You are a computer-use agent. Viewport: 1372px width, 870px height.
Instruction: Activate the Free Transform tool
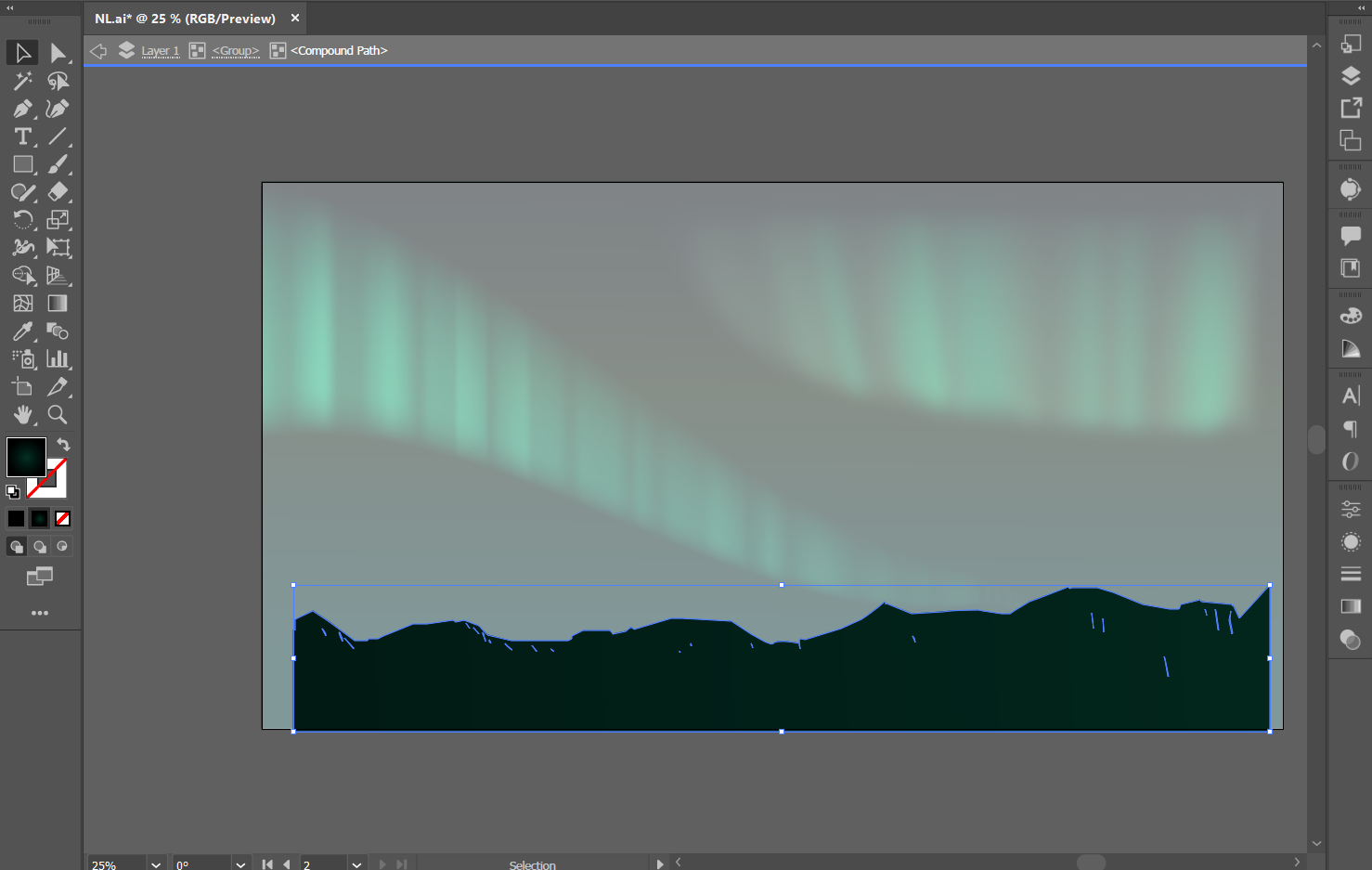click(58, 248)
